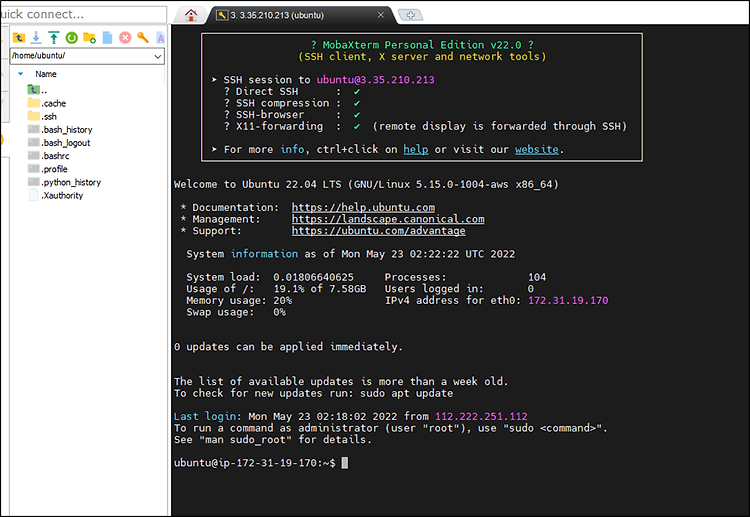Click the upload files arrow icon
This screenshot has width=750, height=517.
coord(54,37)
